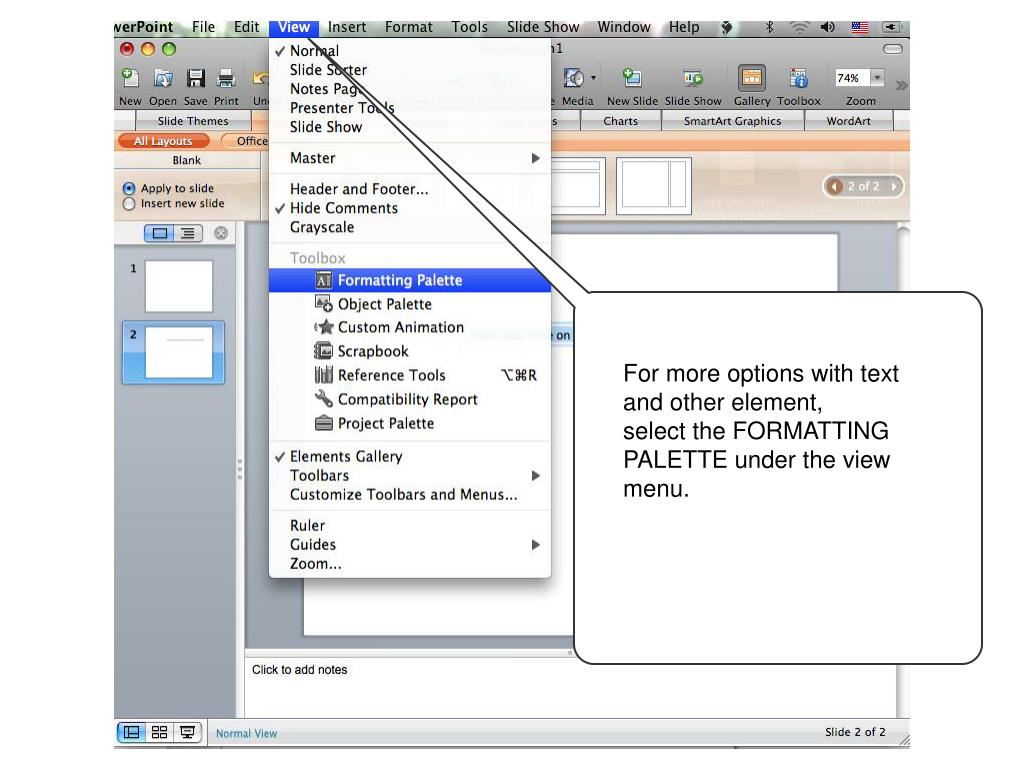Screen dimensions: 1024x768
Task: Start the Slide Show from toolbar icon
Action: pos(693,78)
